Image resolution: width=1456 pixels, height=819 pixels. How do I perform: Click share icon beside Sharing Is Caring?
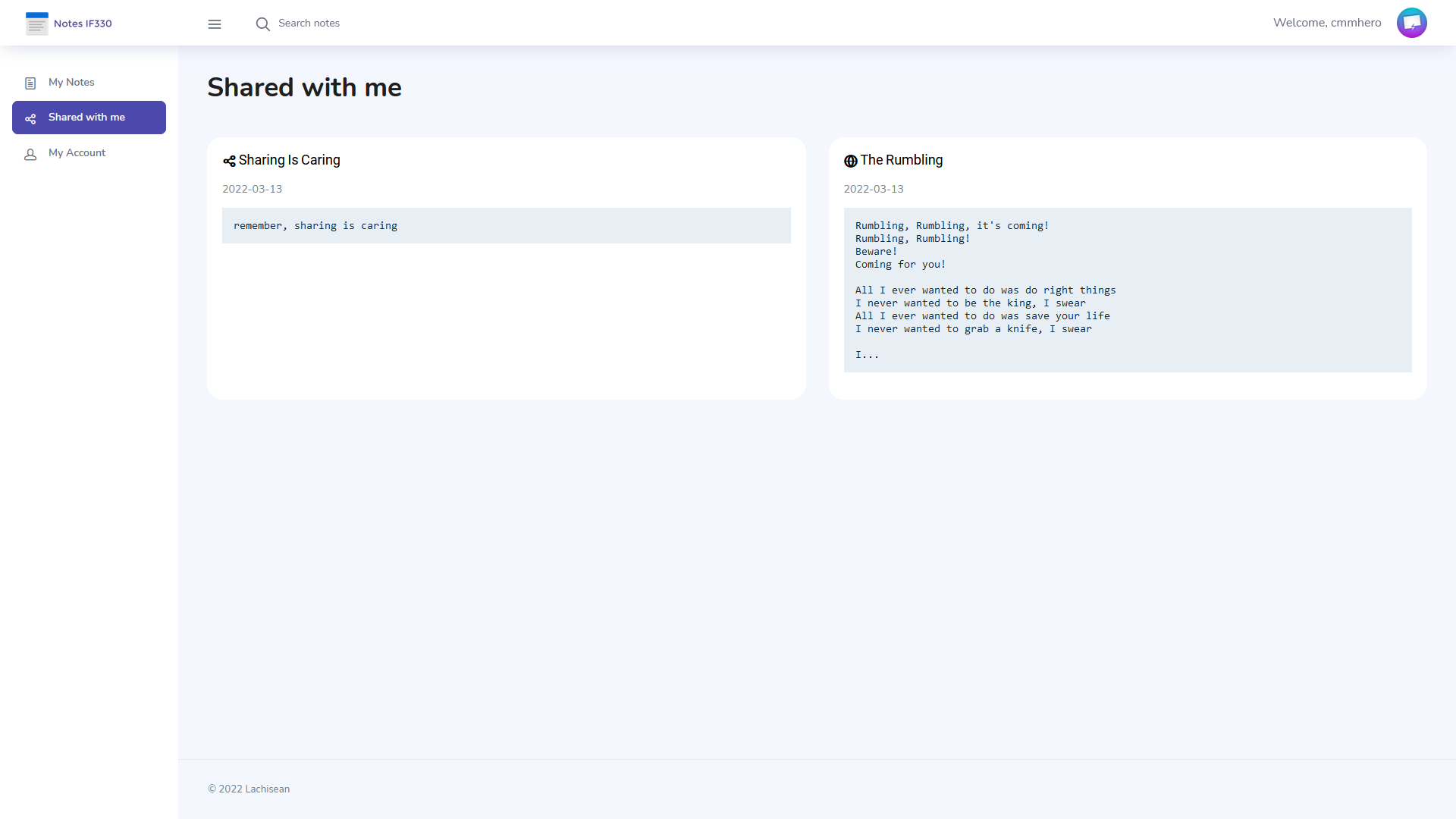click(x=229, y=161)
